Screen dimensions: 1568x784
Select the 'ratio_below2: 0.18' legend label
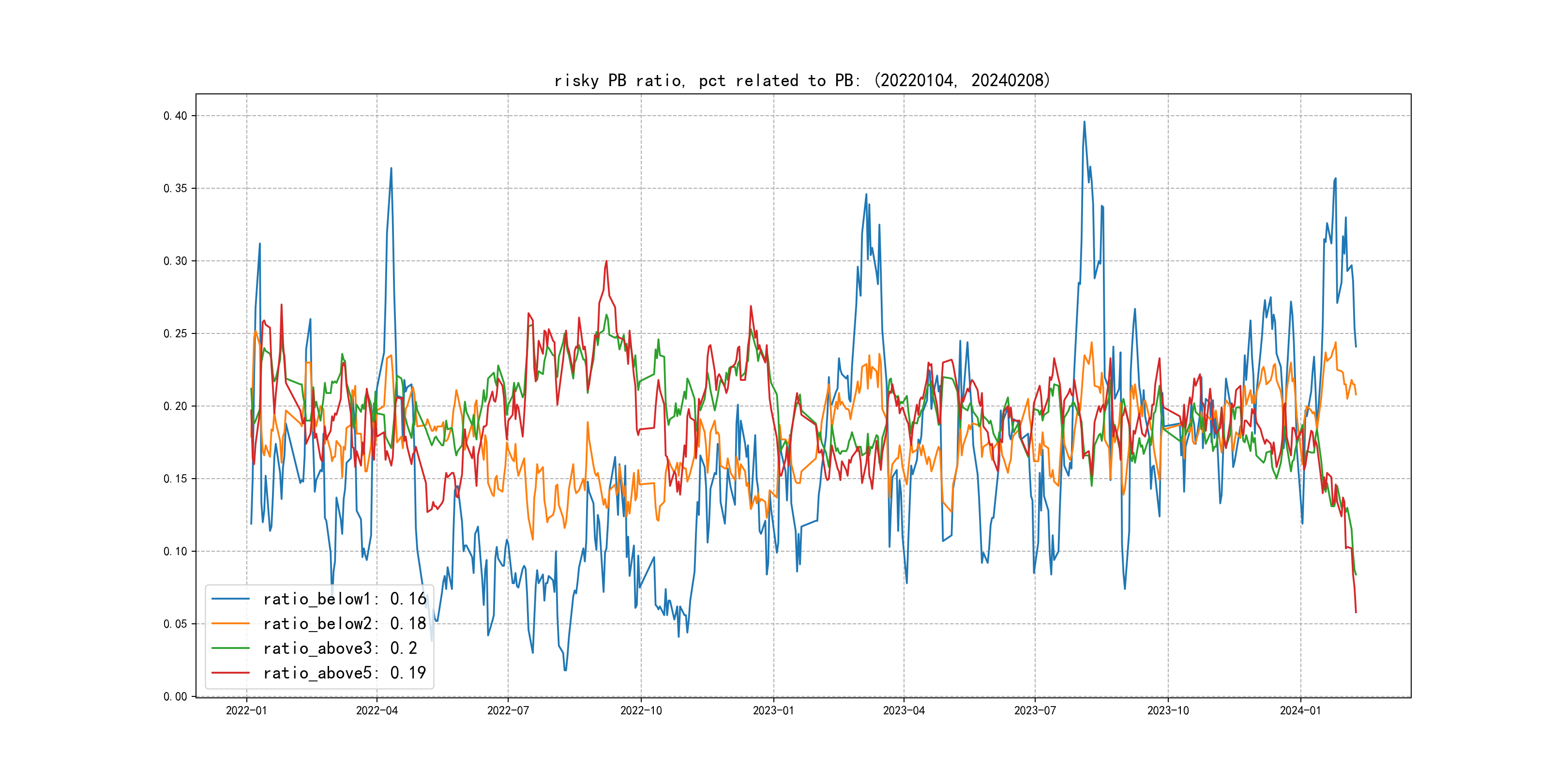(345, 623)
